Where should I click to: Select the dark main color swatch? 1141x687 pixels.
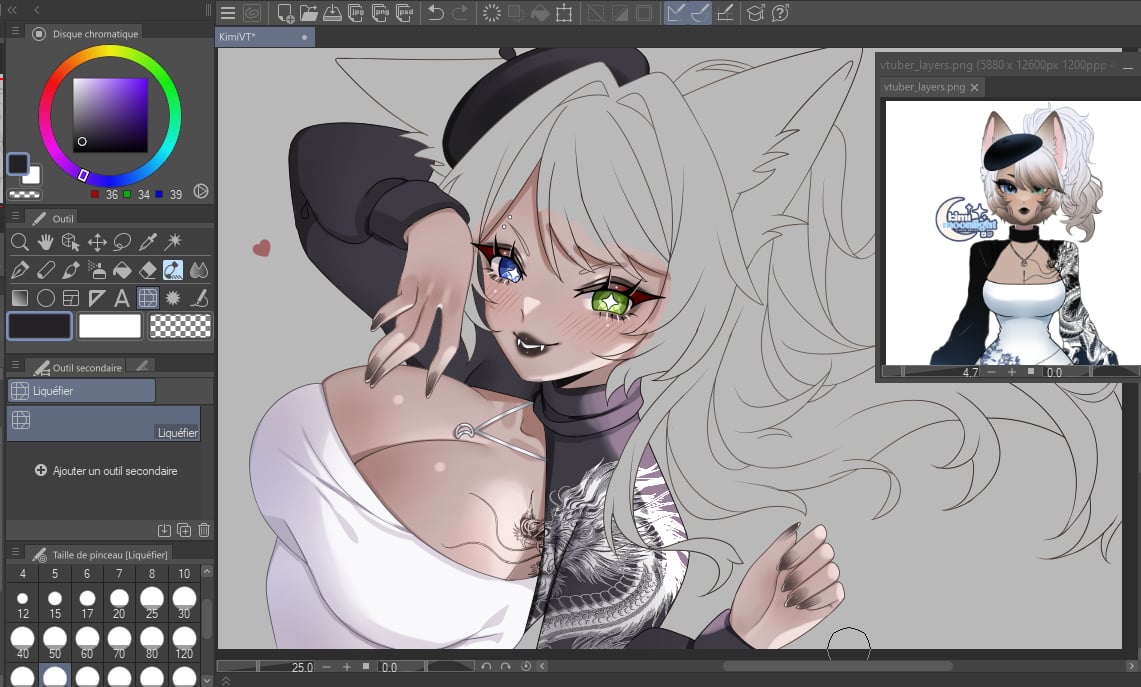tap(39, 326)
